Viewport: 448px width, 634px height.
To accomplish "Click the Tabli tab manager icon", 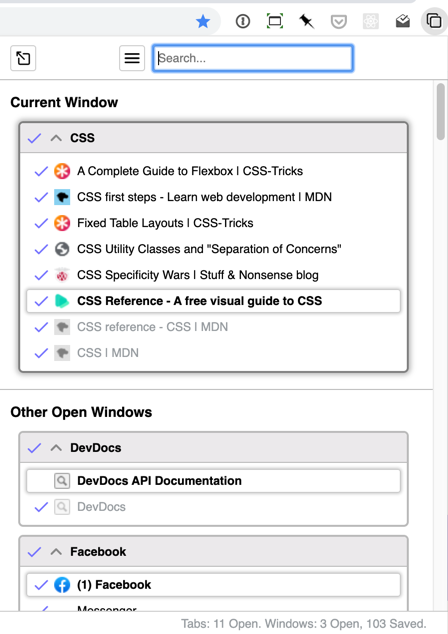I will point(434,21).
